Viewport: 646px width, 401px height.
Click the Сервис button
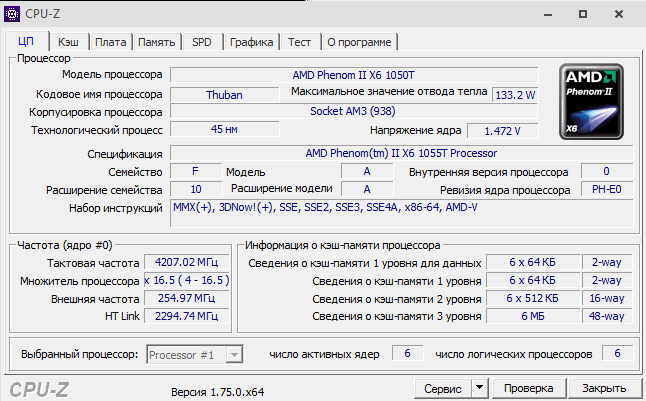tap(443, 388)
